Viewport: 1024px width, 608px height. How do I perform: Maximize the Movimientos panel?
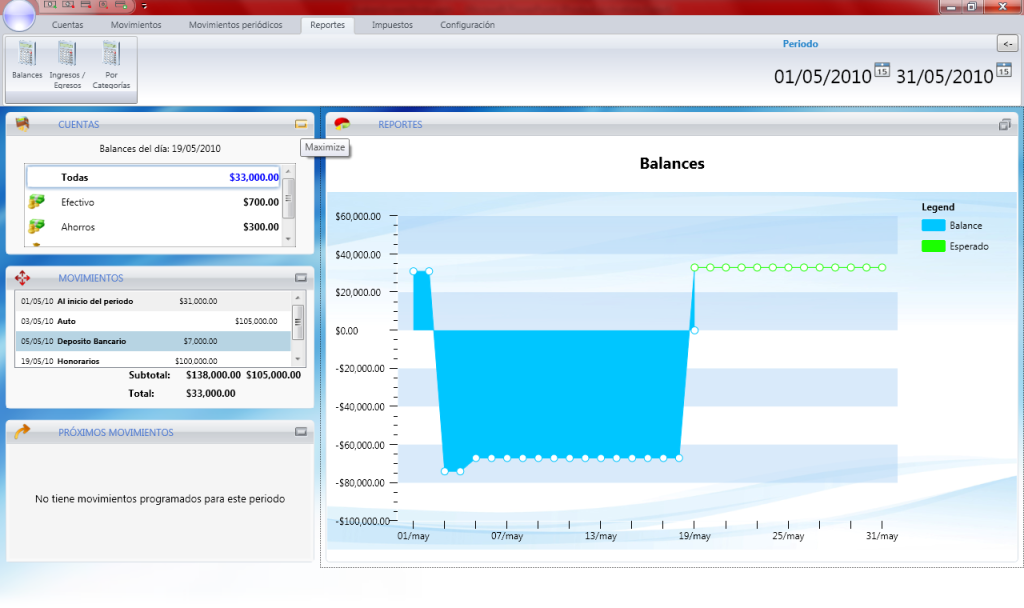point(300,278)
